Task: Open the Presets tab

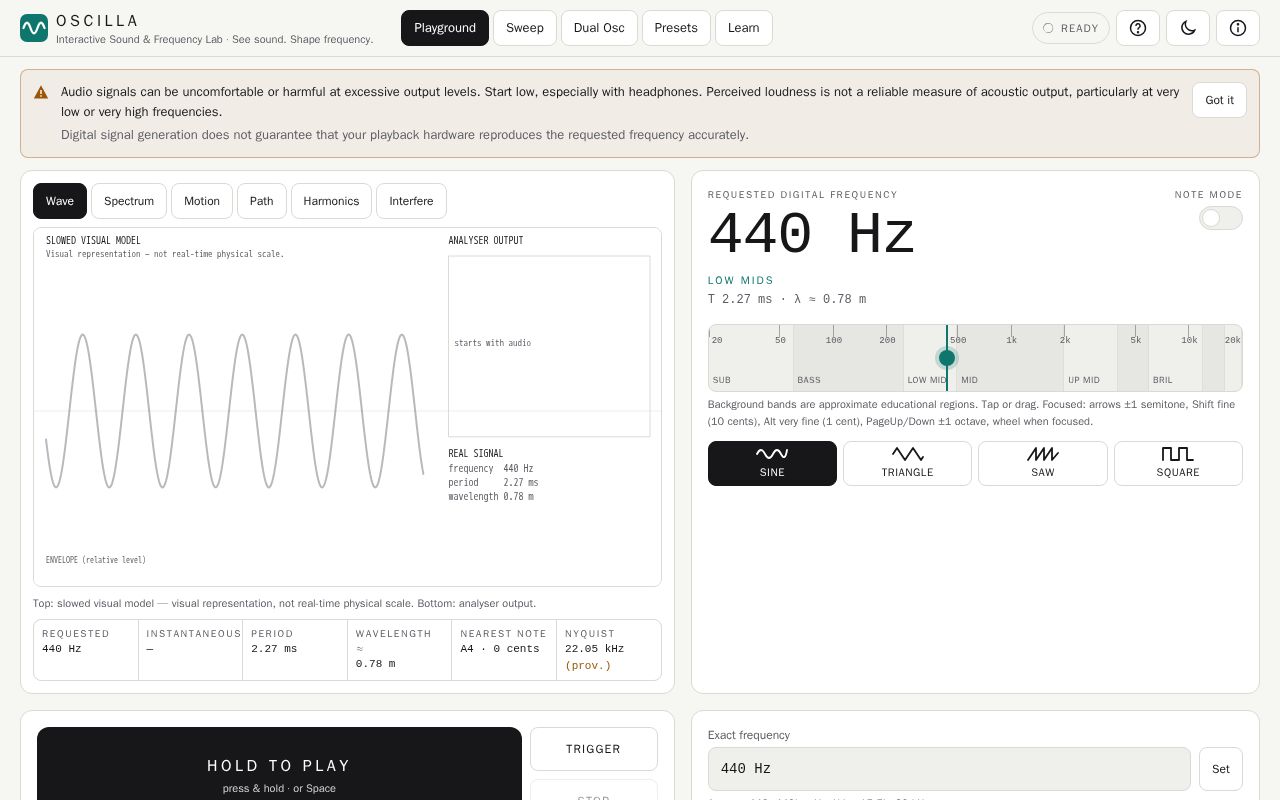Action: point(676,28)
